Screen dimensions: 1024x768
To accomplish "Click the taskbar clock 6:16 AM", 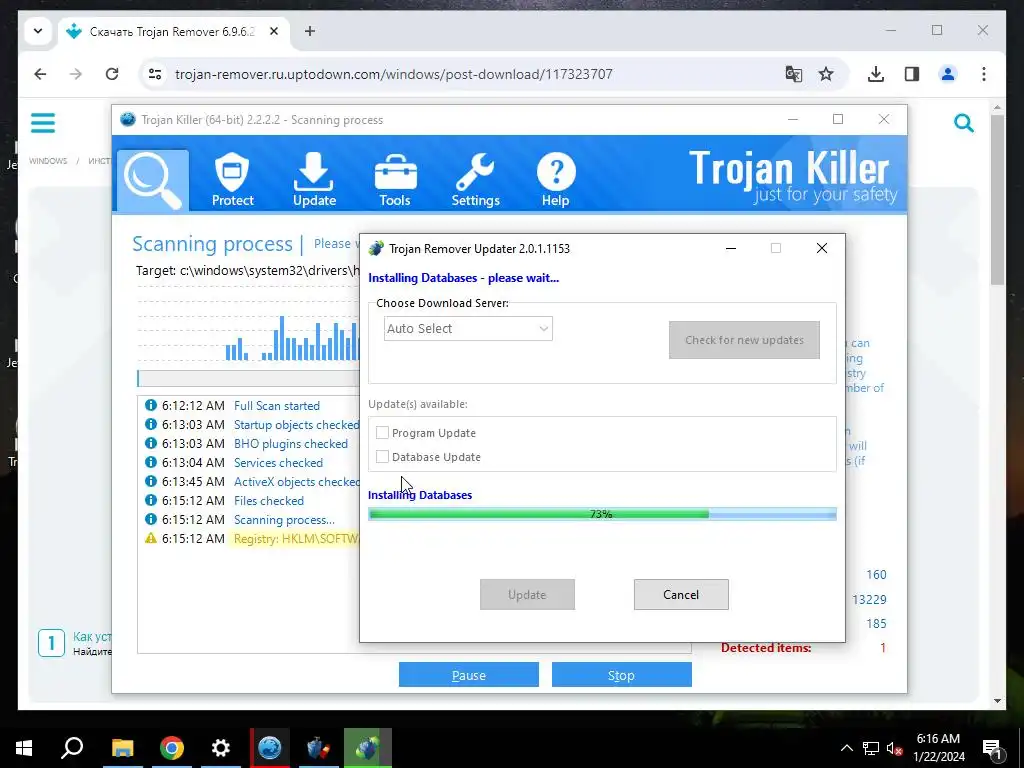I will click(938, 739).
